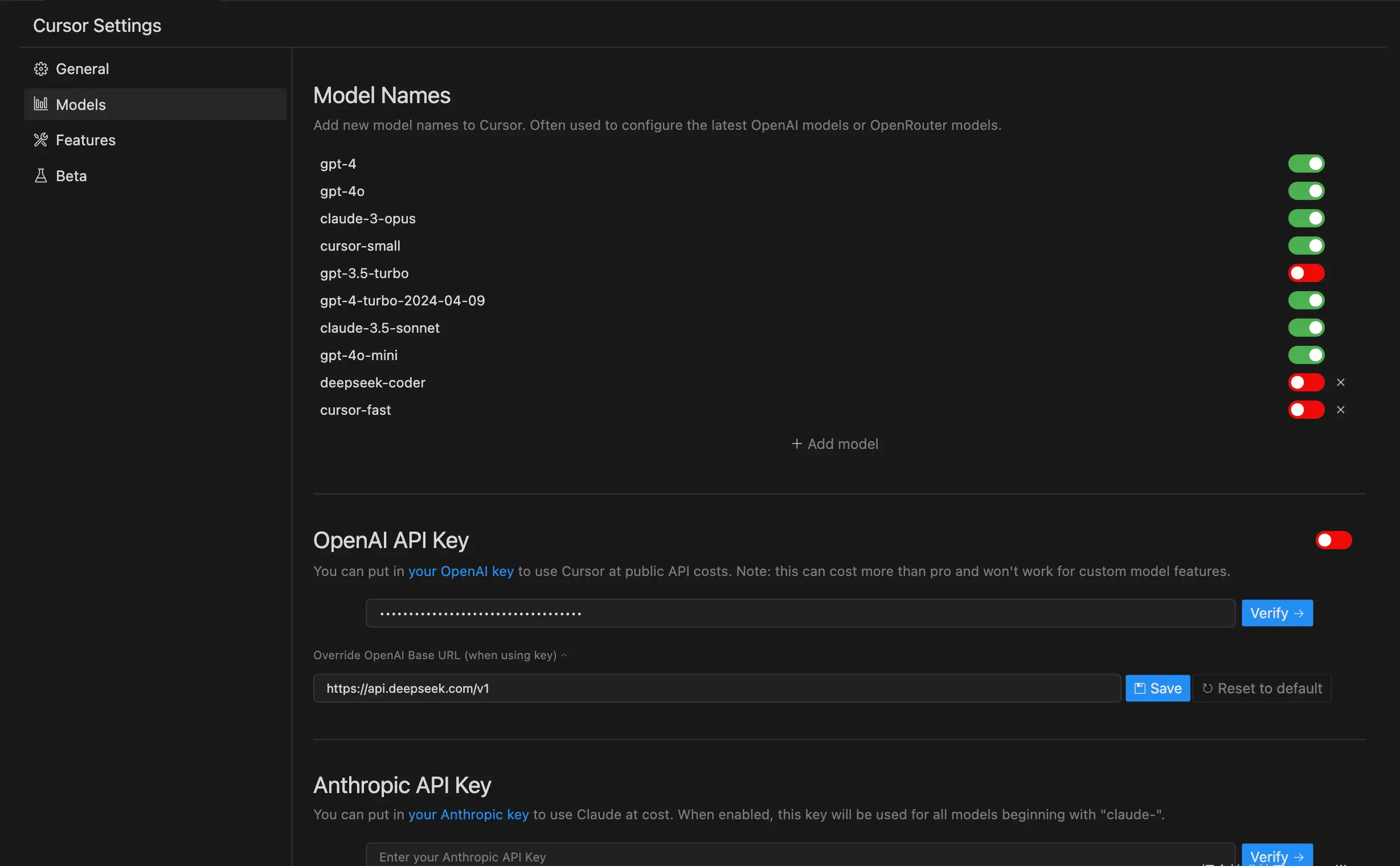Click the Beta flask icon
This screenshot has height=866, width=1400.
(x=40, y=175)
